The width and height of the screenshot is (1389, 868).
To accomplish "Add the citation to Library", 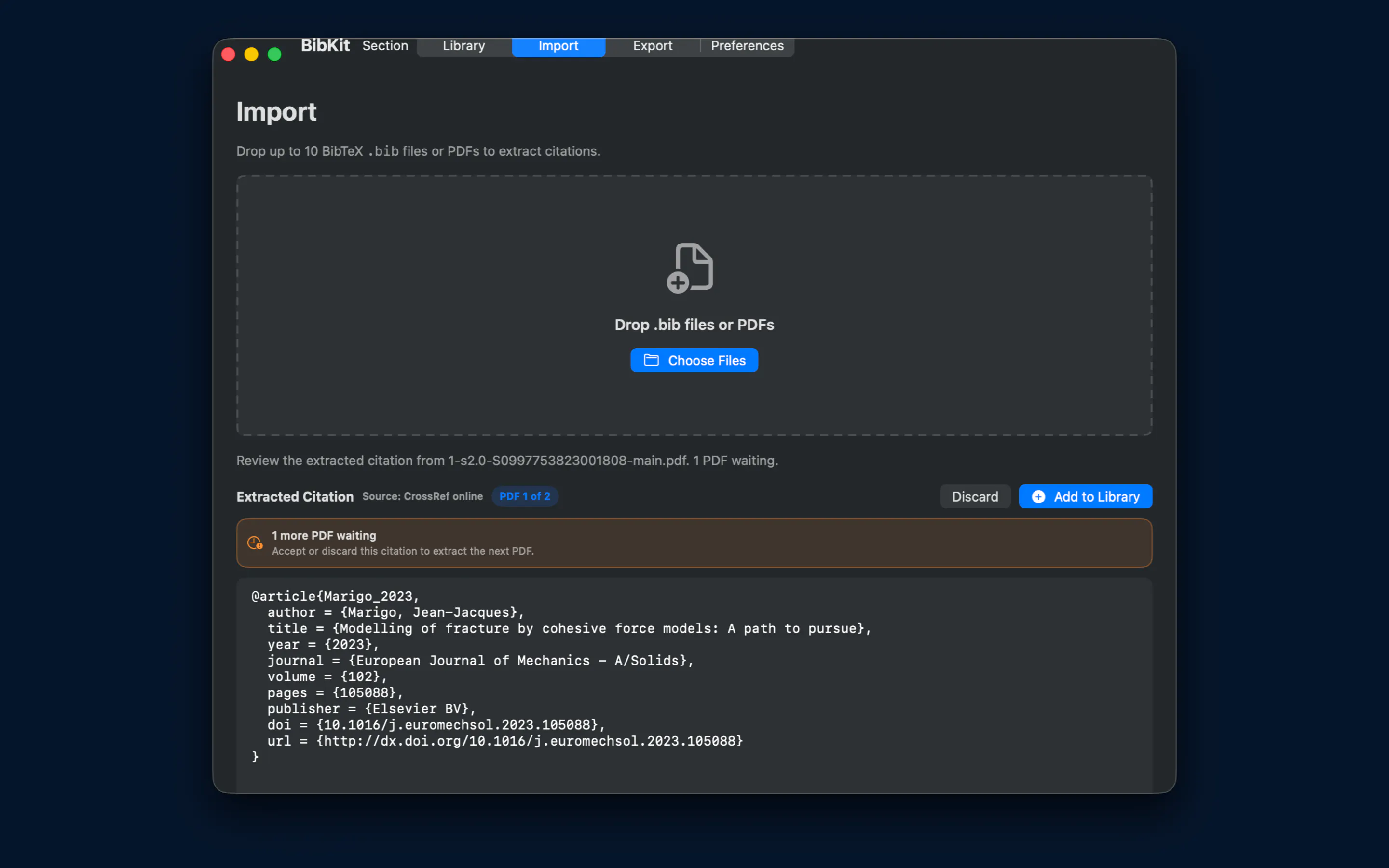I will [1085, 497].
